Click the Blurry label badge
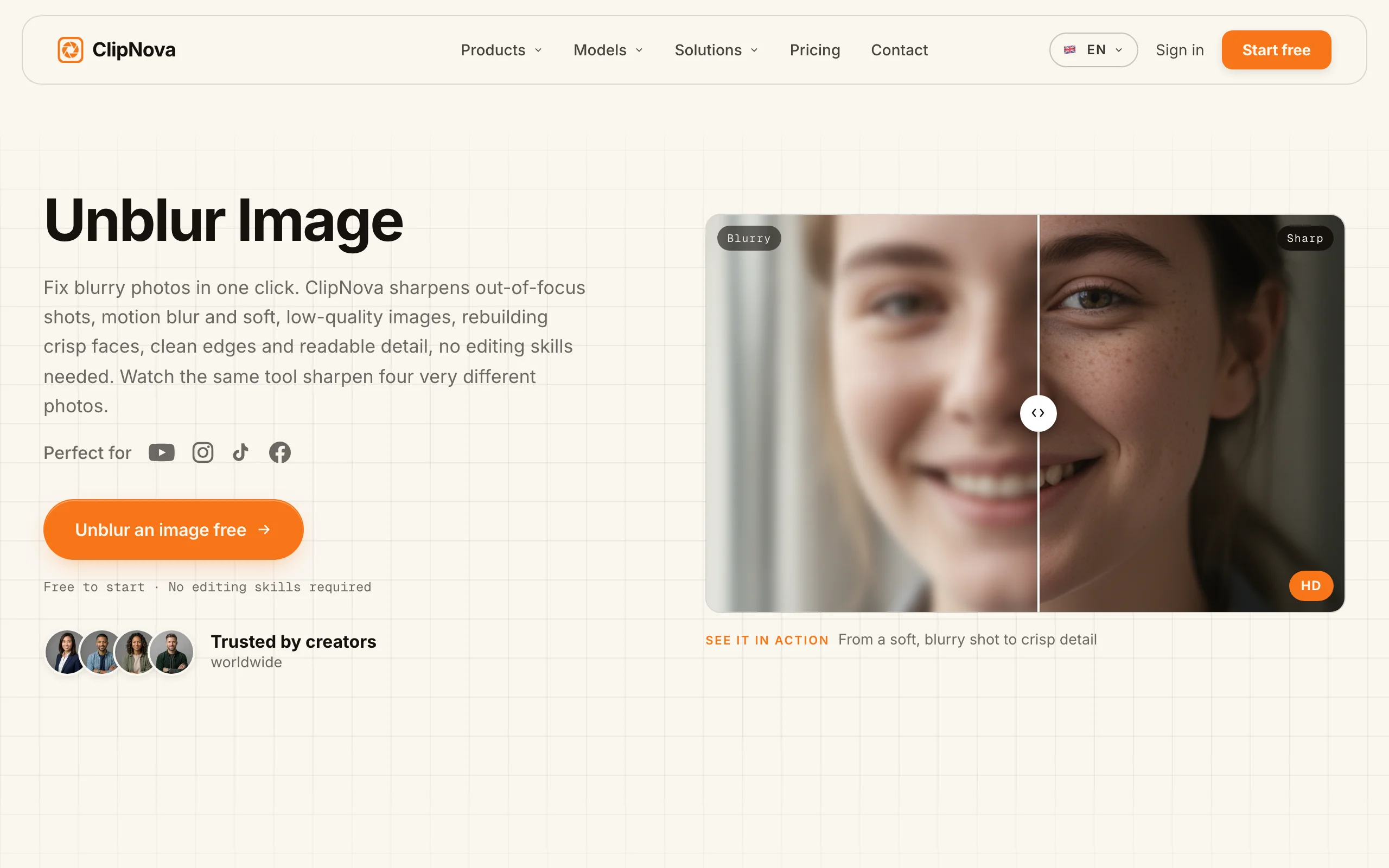The height and width of the screenshot is (868, 1389). tap(748, 238)
